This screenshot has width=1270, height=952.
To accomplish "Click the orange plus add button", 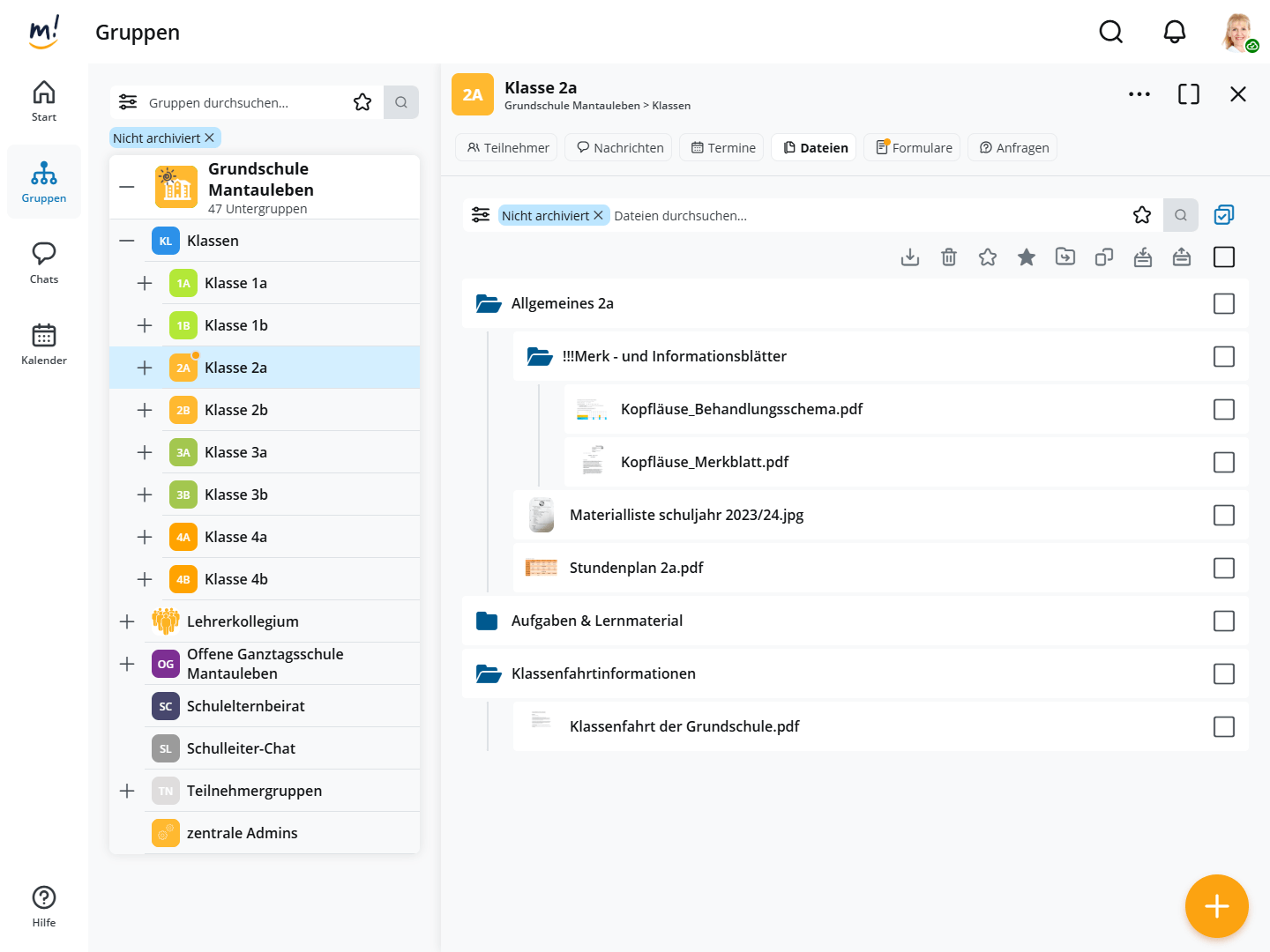I will [1216, 906].
